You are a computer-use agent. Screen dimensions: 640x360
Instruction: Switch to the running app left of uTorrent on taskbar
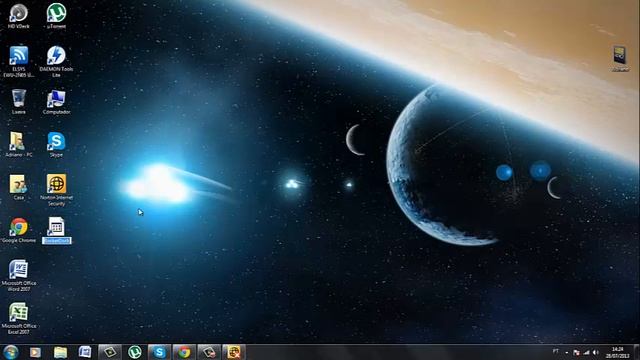tap(110, 352)
